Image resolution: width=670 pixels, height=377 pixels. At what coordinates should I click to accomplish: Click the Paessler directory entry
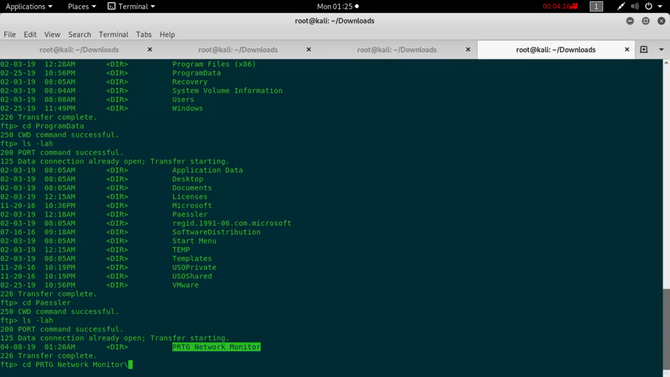pyautogui.click(x=190, y=214)
